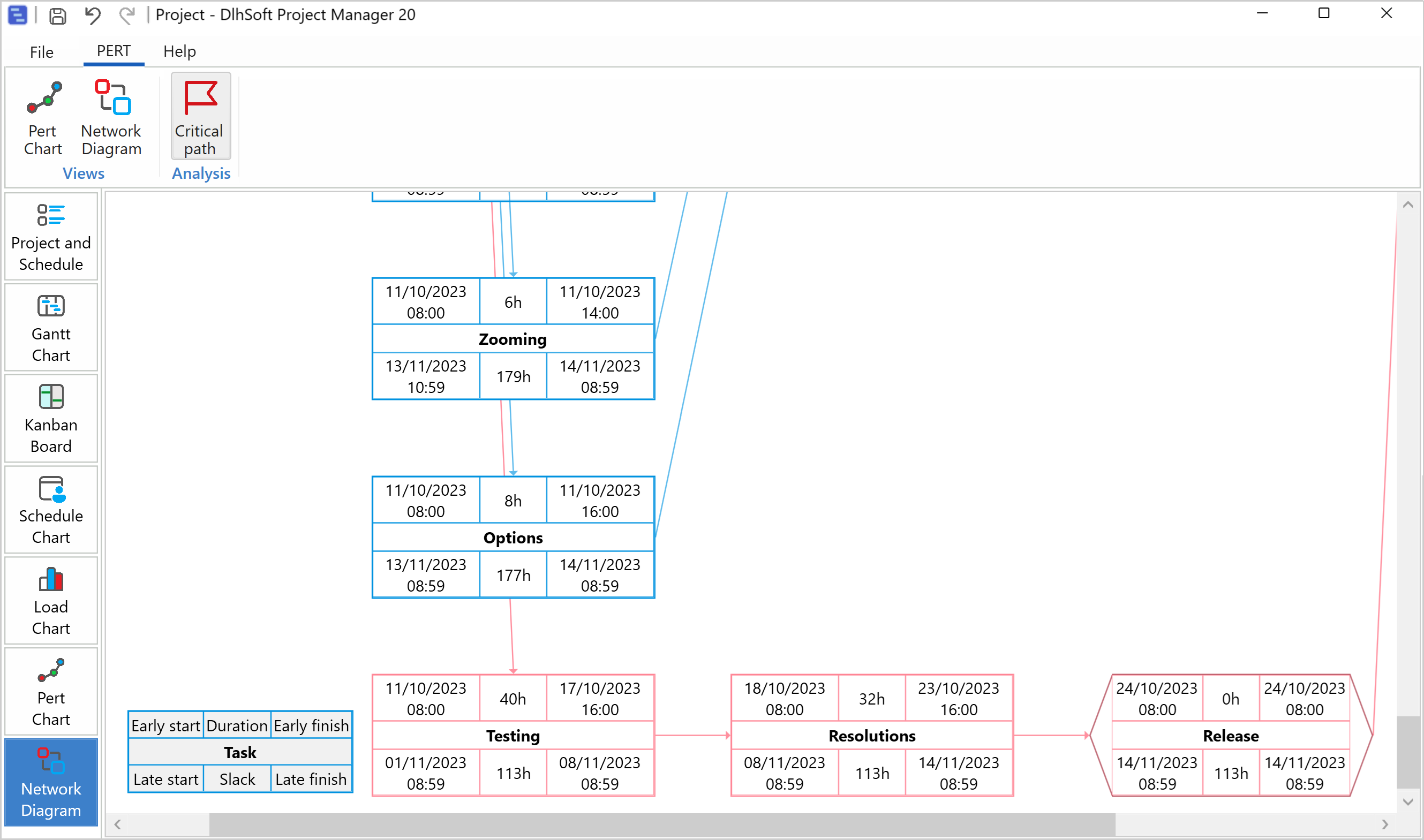Viewport: 1424px width, 840px height.
Task: Switch to the PERT ribbon tab
Action: [113, 51]
